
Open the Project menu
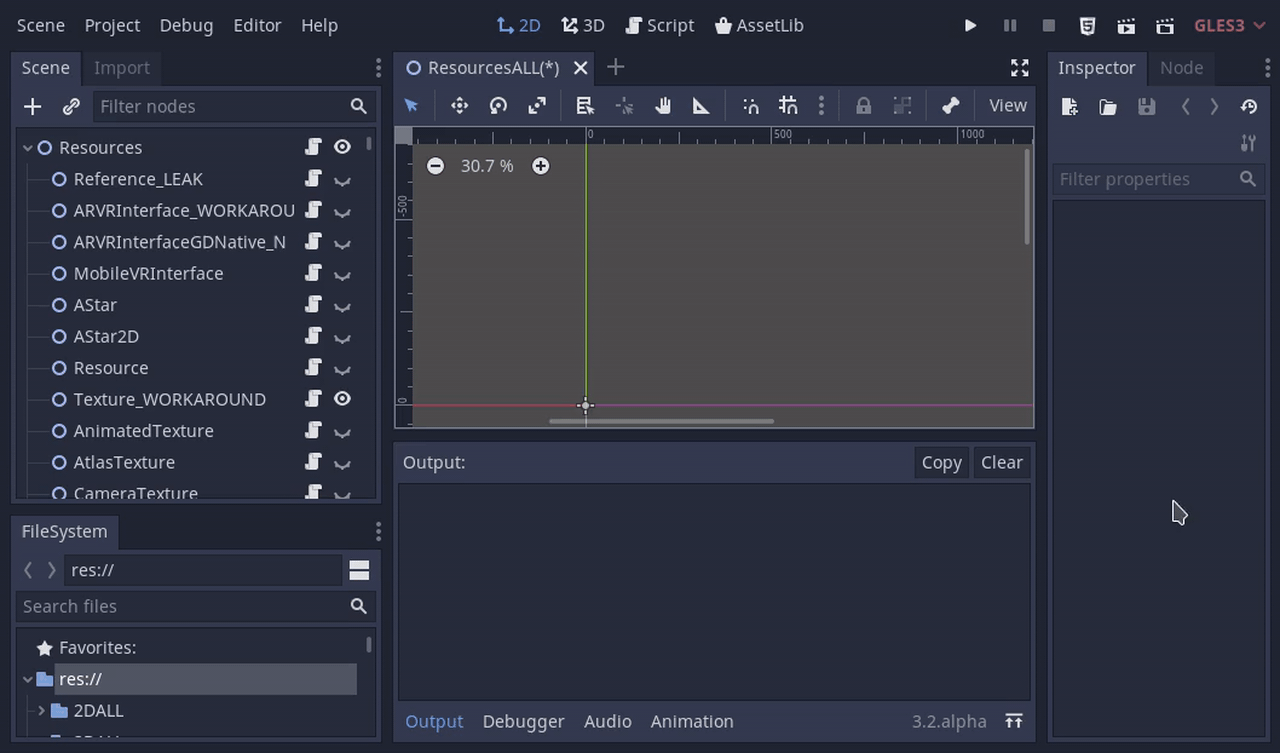[112, 25]
